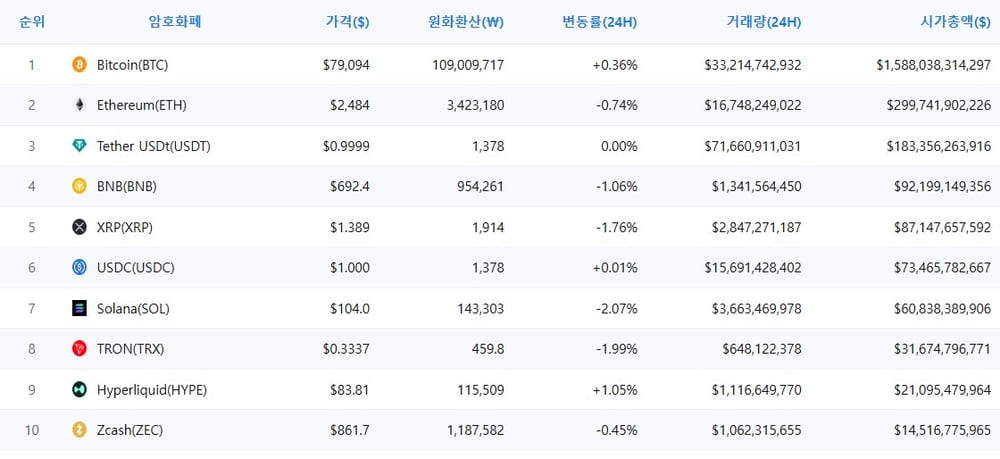1000x459 pixels.
Task: Select XRP change -1.76%
Action: [x=616, y=228]
